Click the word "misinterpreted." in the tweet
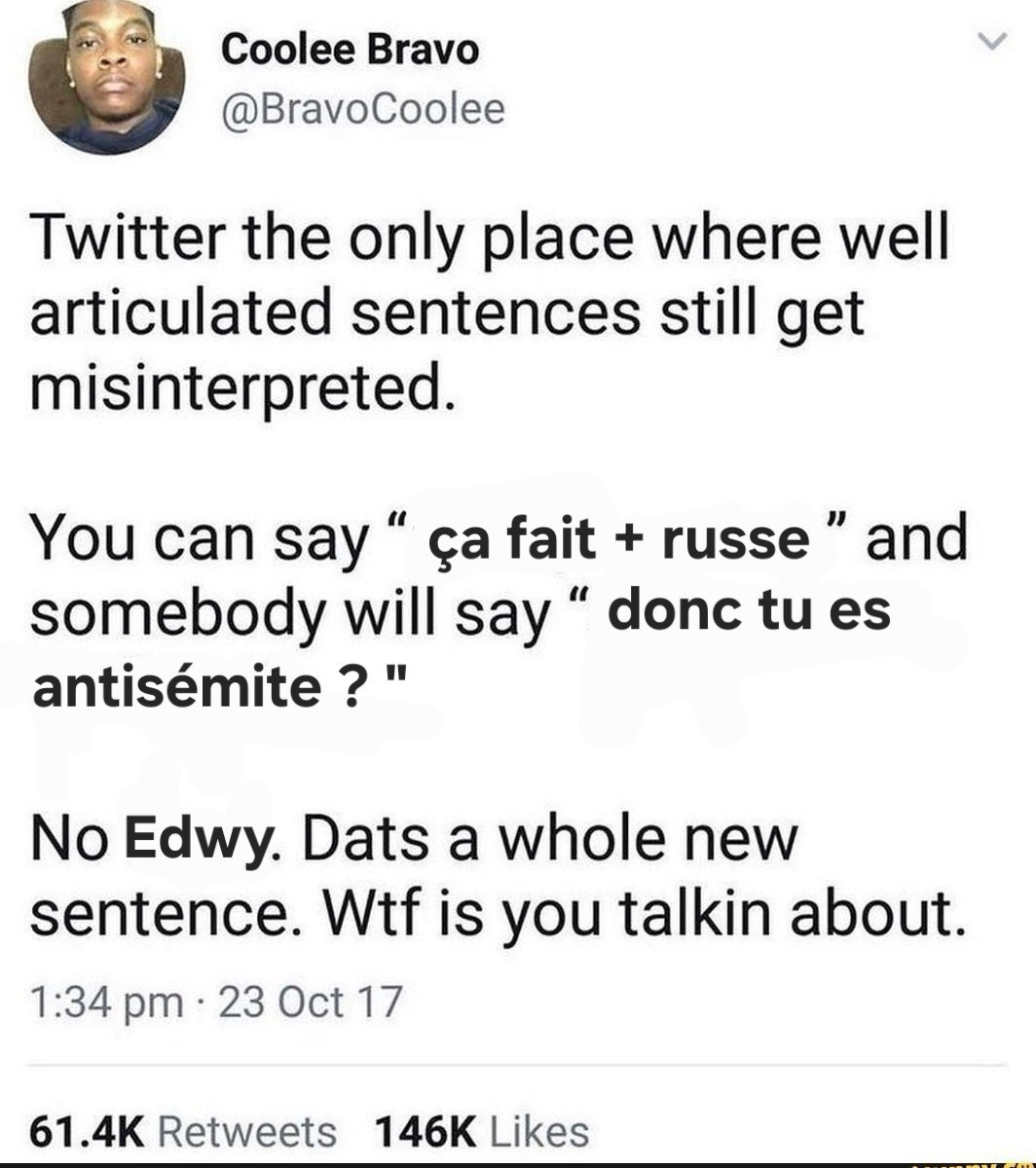The height and width of the screenshot is (1168, 1036). pos(242,388)
